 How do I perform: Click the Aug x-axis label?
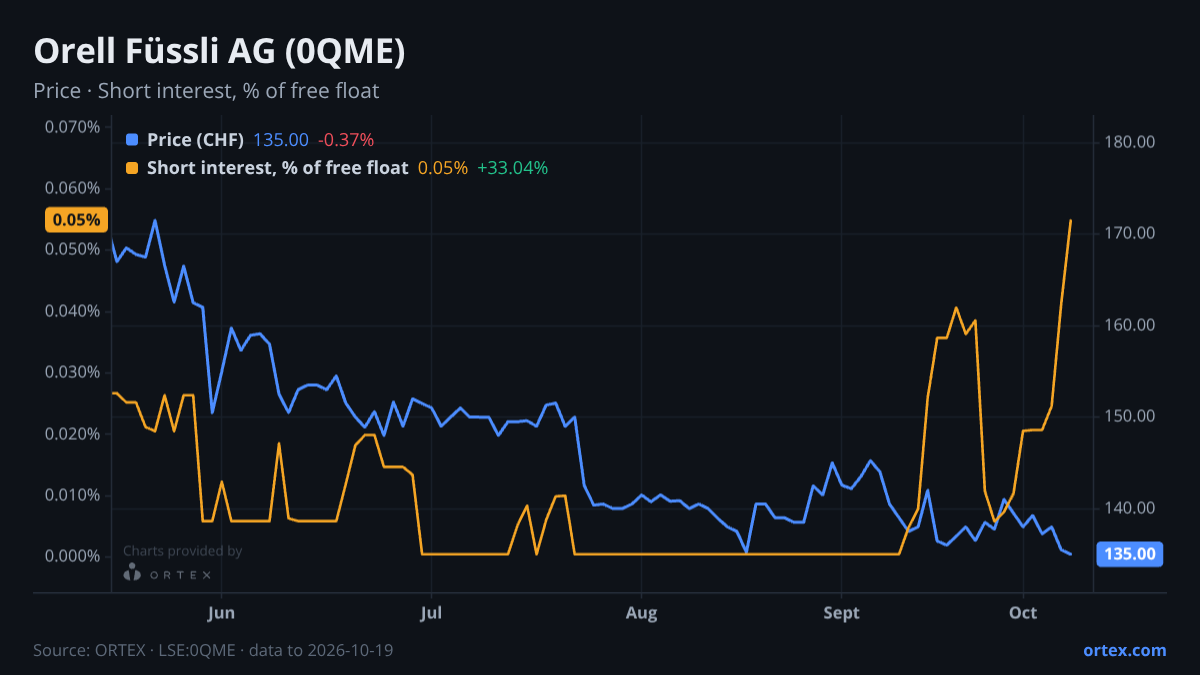[641, 613]
